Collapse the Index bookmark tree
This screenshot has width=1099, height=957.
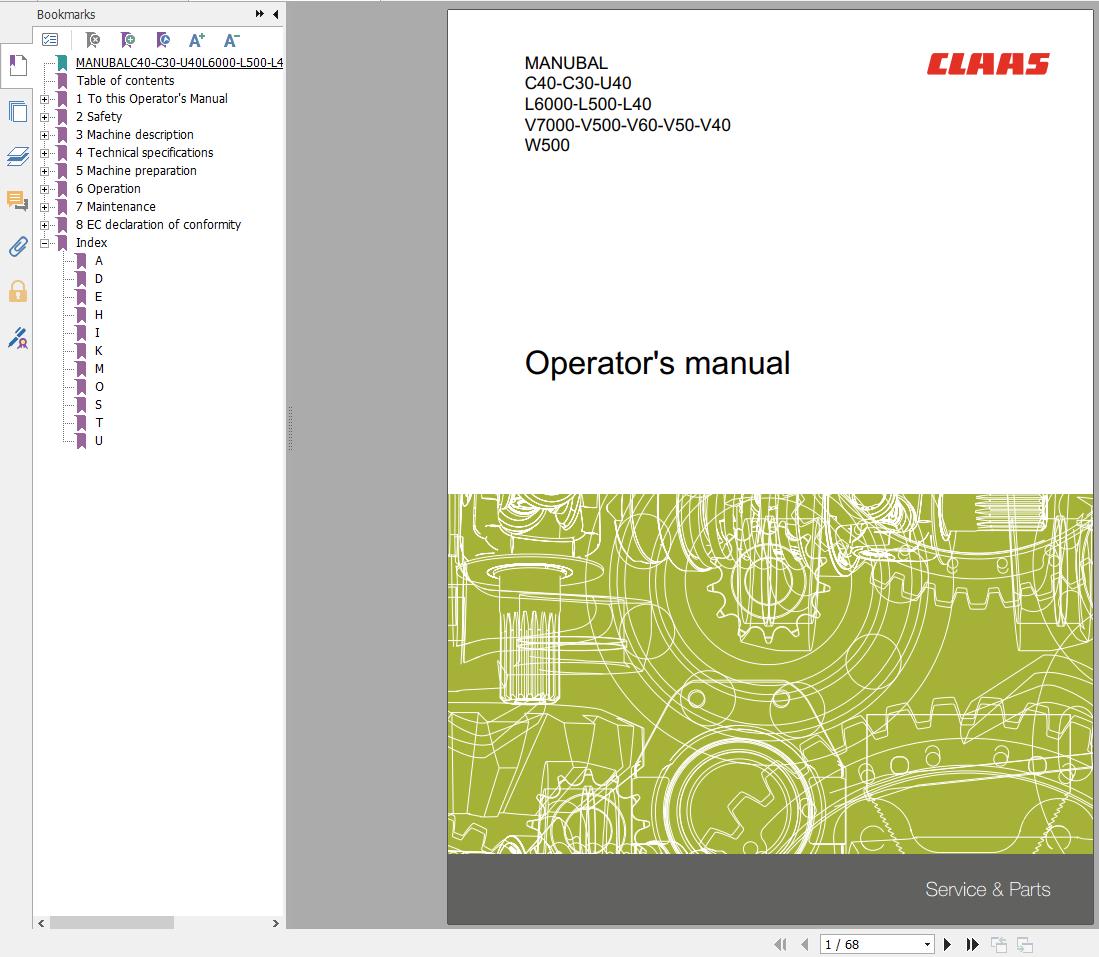point(44,243)
